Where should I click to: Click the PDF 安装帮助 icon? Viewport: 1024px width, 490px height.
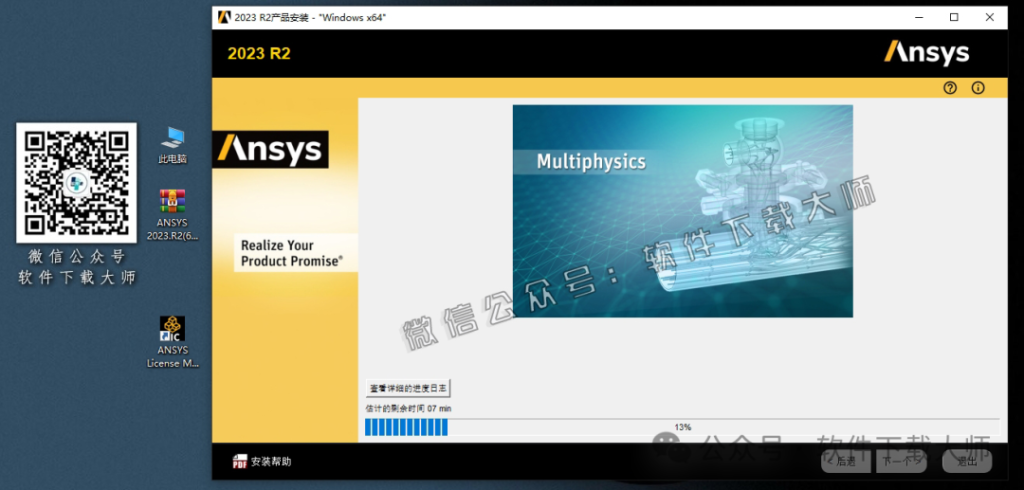tap(240, 461)
